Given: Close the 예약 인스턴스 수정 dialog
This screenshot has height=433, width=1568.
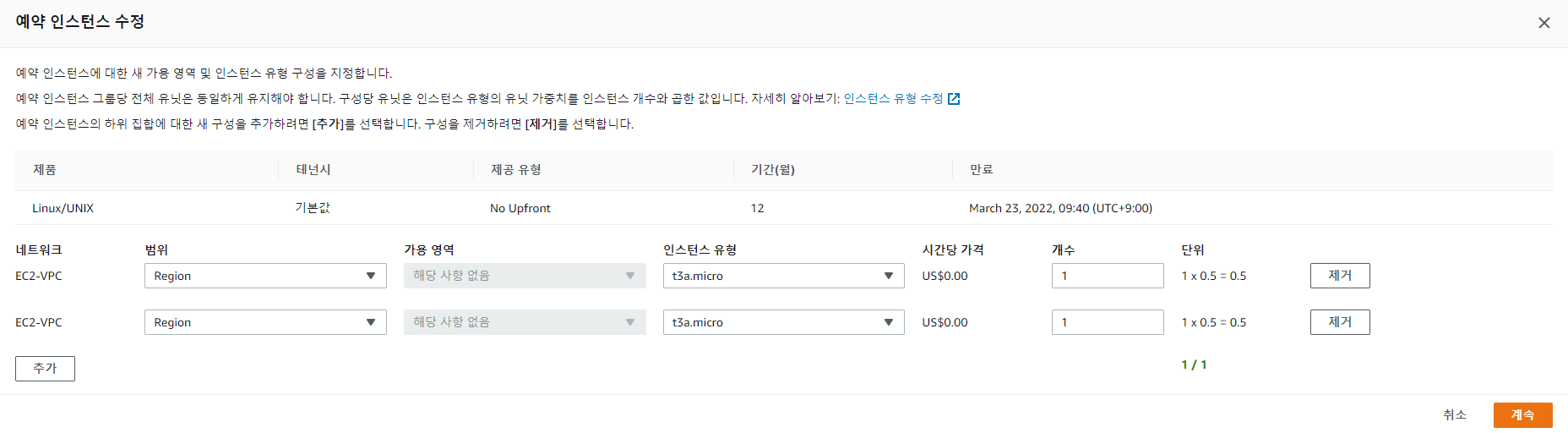Looking at the screenshot, I should point(1543,23).
